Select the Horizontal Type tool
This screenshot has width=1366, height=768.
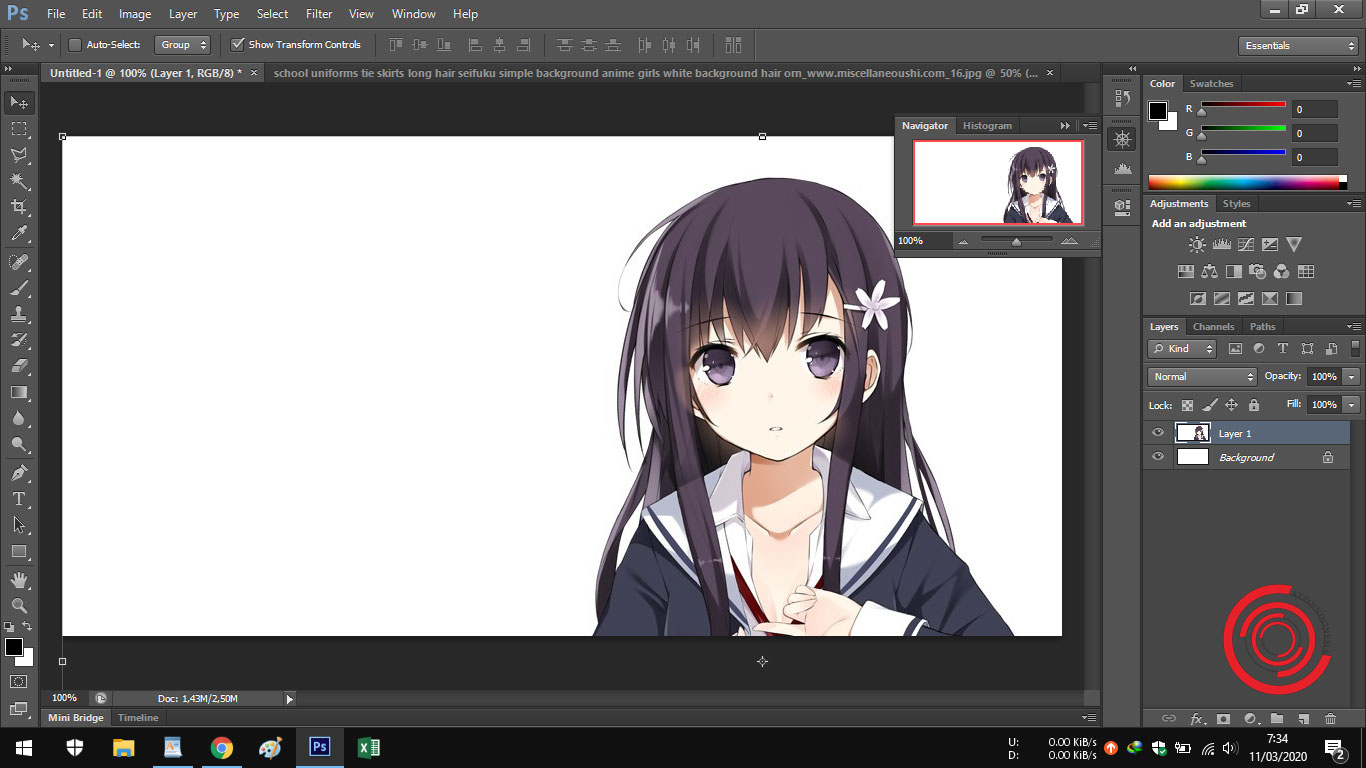[19, 498]
